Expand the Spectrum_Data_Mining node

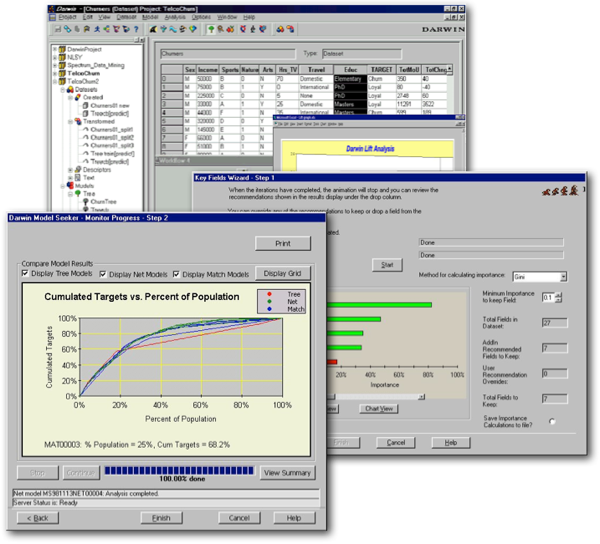[55, 65]
